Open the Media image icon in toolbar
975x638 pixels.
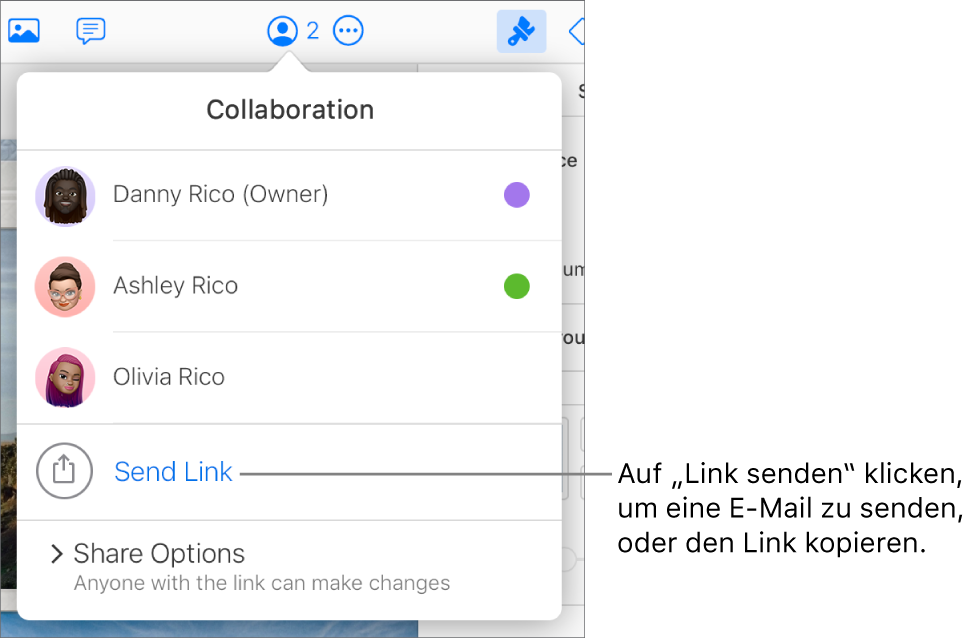pos(24,30)
